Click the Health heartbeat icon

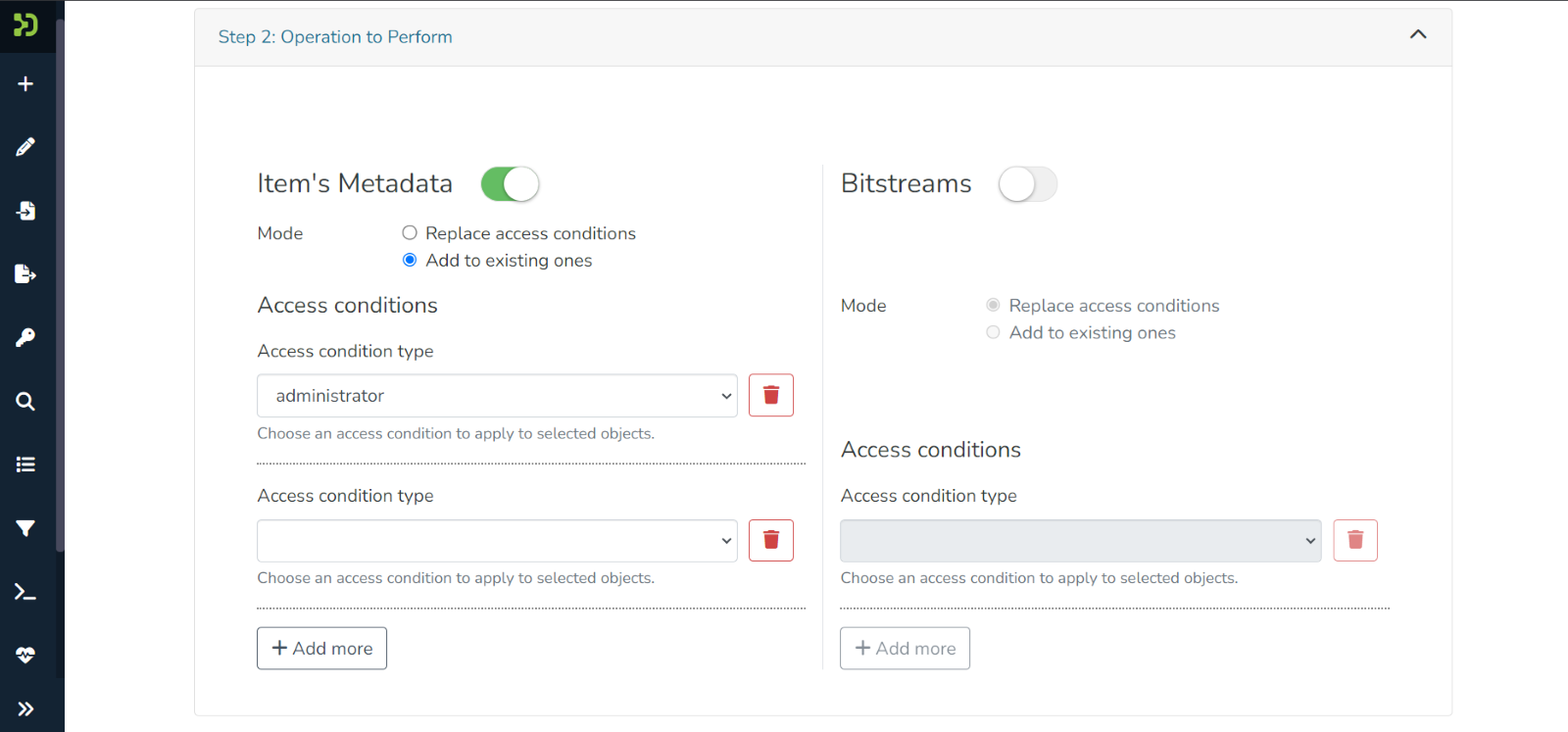(25, 655)
